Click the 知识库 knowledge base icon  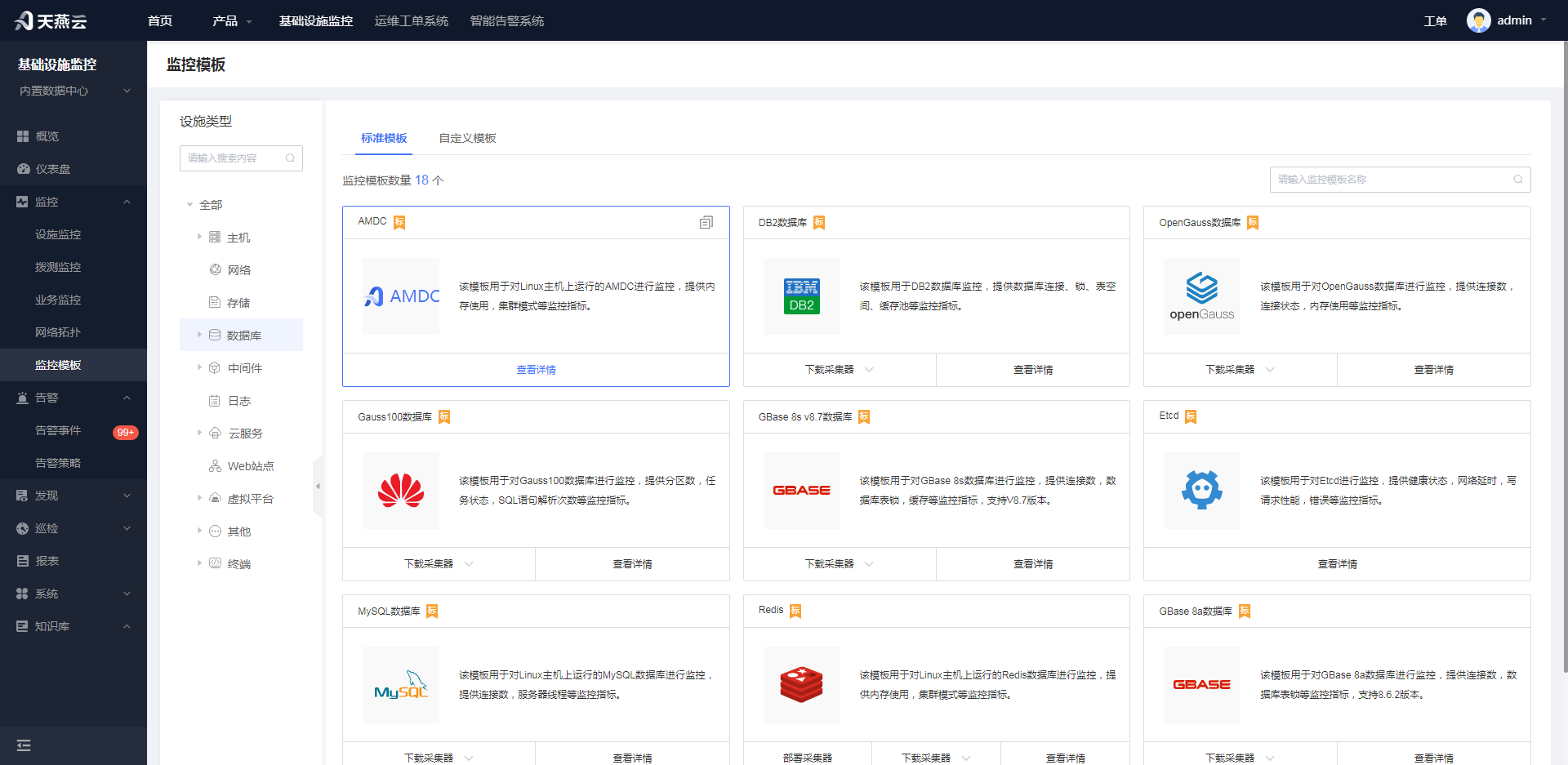point(23,626)
